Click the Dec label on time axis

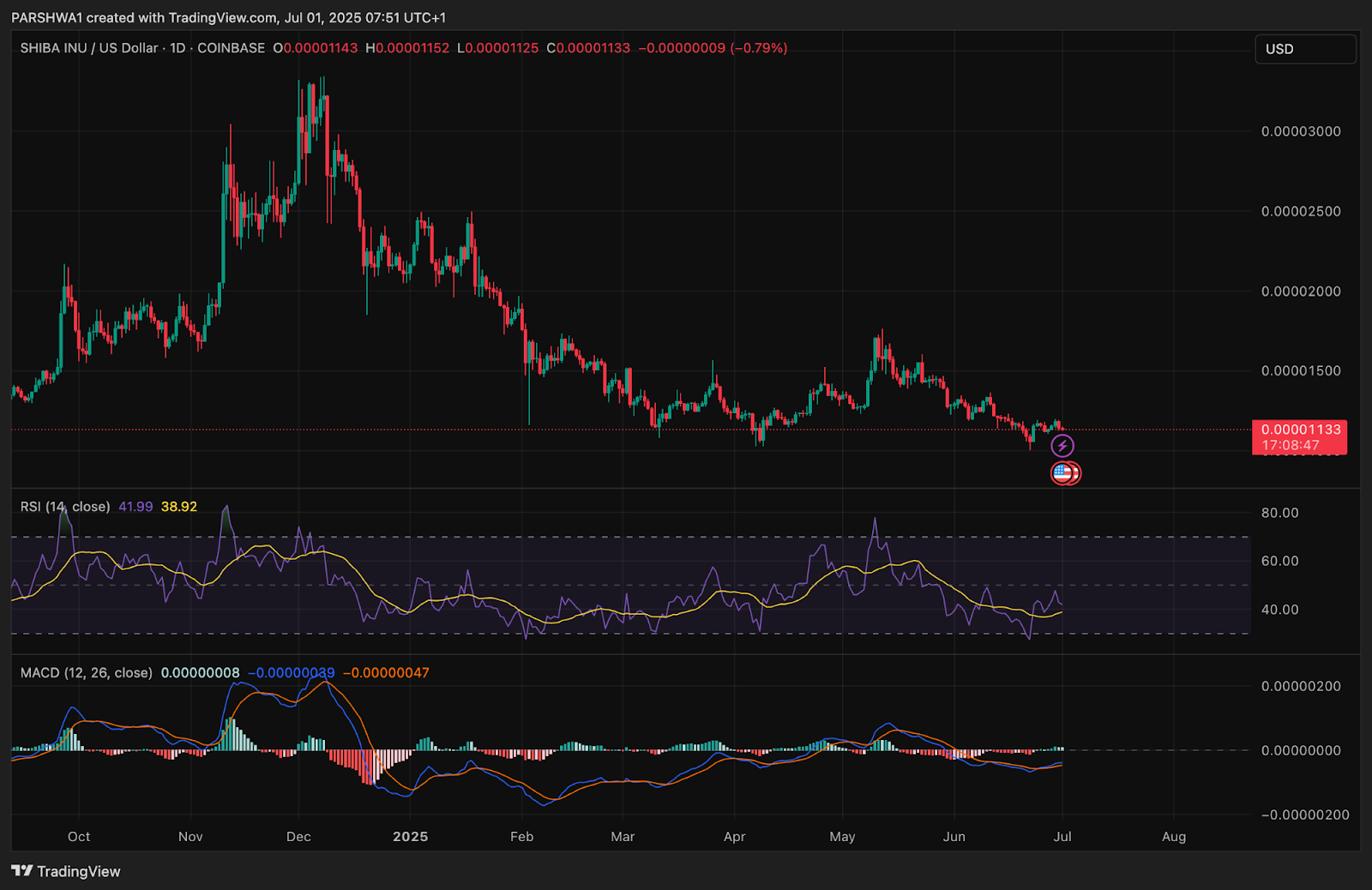tap(298, 837)
